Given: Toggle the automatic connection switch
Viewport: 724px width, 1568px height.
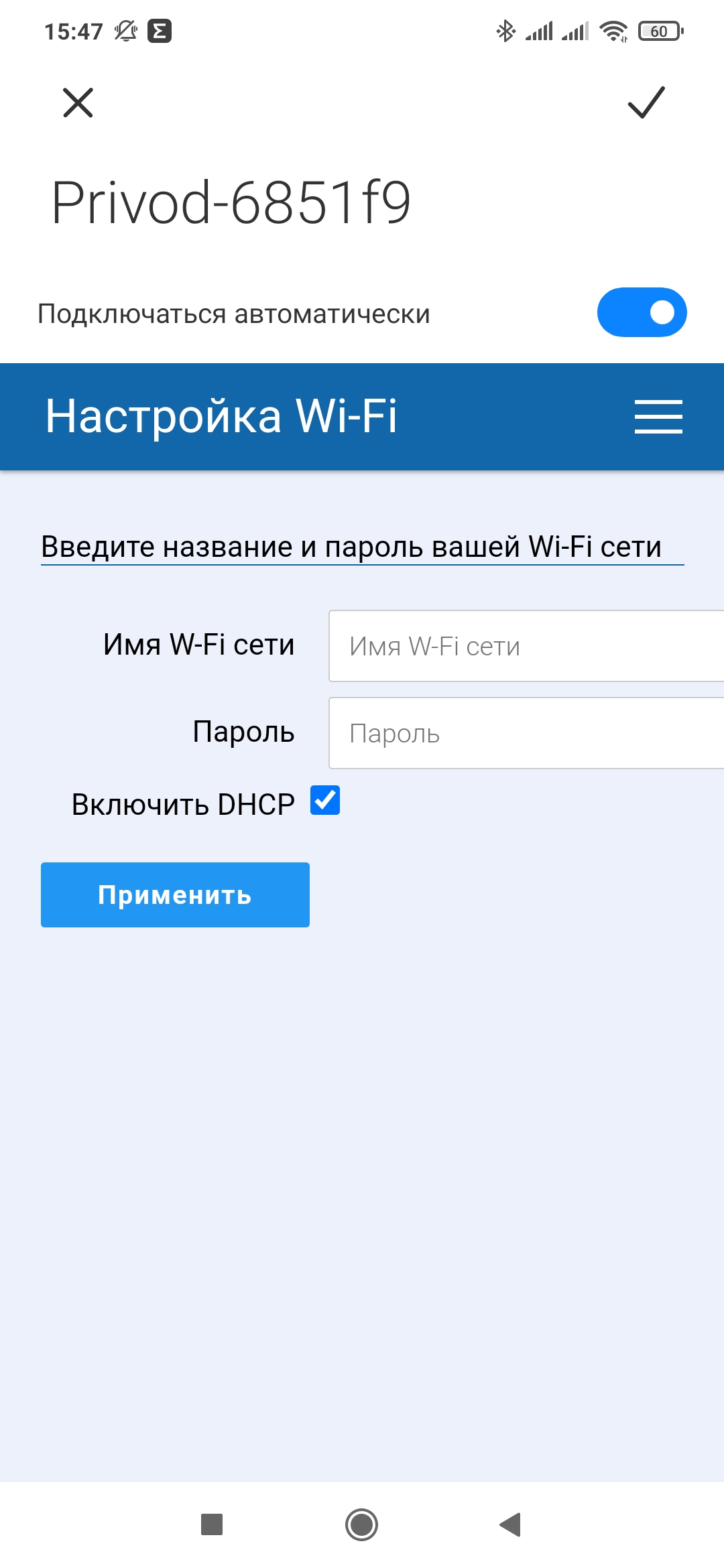Looking at the screenshot, I should [642, 312].
